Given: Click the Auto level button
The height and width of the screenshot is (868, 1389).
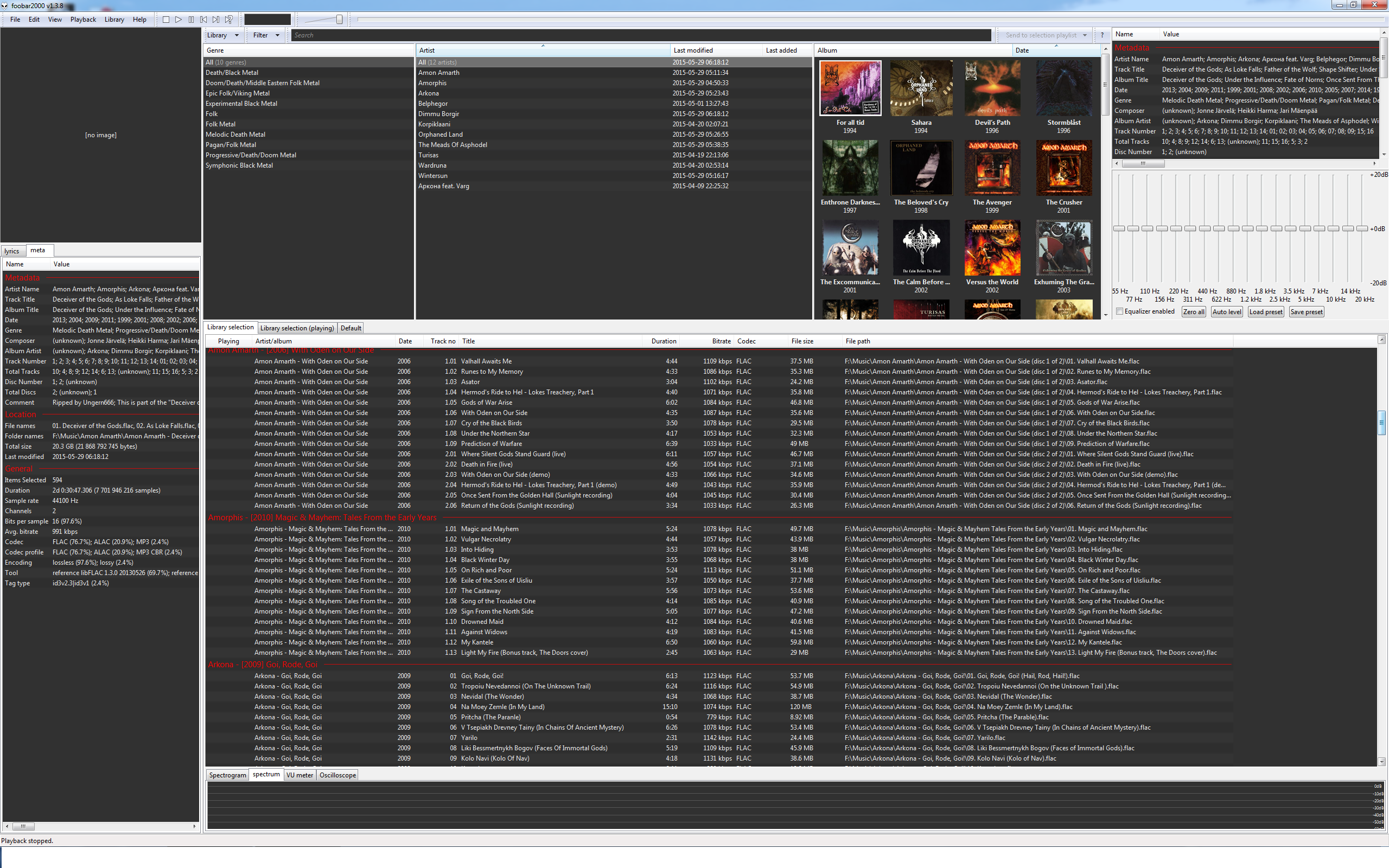Looking at the screenshot, I should pos(1227,312).
